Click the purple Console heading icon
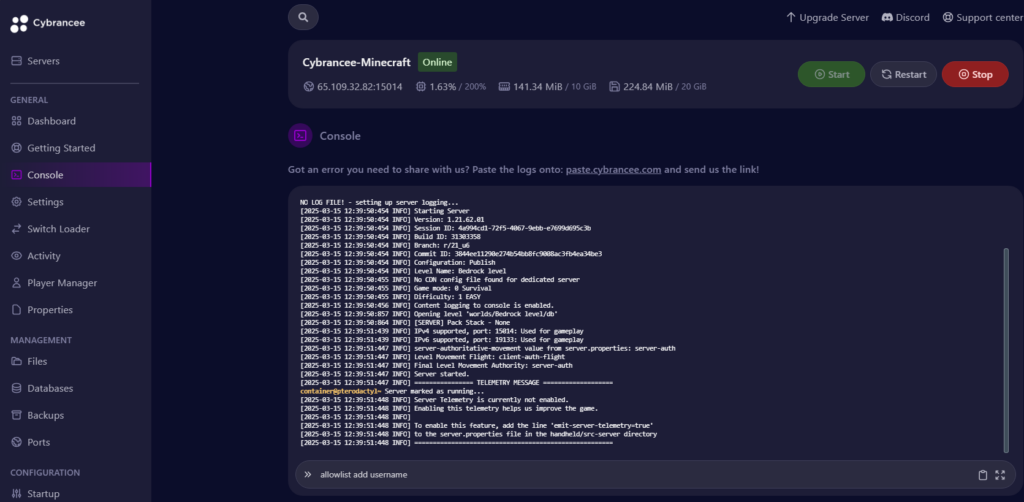The height and width of the screenshot is (502, 1024). (x=300, y=136)
